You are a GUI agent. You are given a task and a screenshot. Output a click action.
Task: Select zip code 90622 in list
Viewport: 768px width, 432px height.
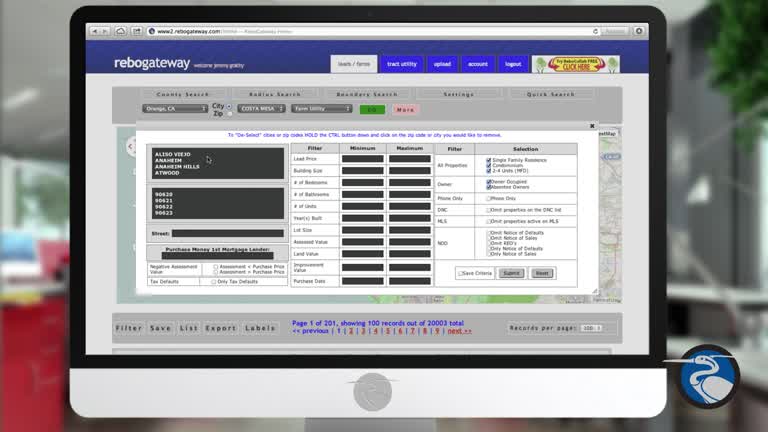(x=164, y=207)
